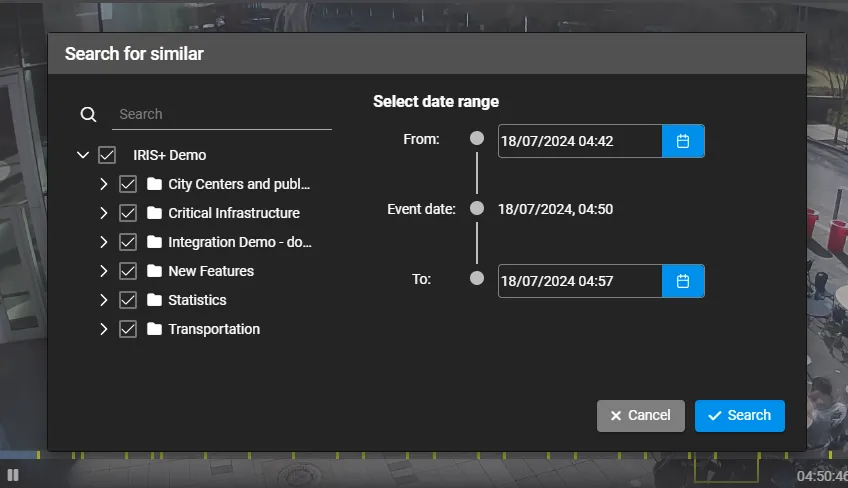Click the To date field 18/07/2024 04:57

(x=580, y=281)
